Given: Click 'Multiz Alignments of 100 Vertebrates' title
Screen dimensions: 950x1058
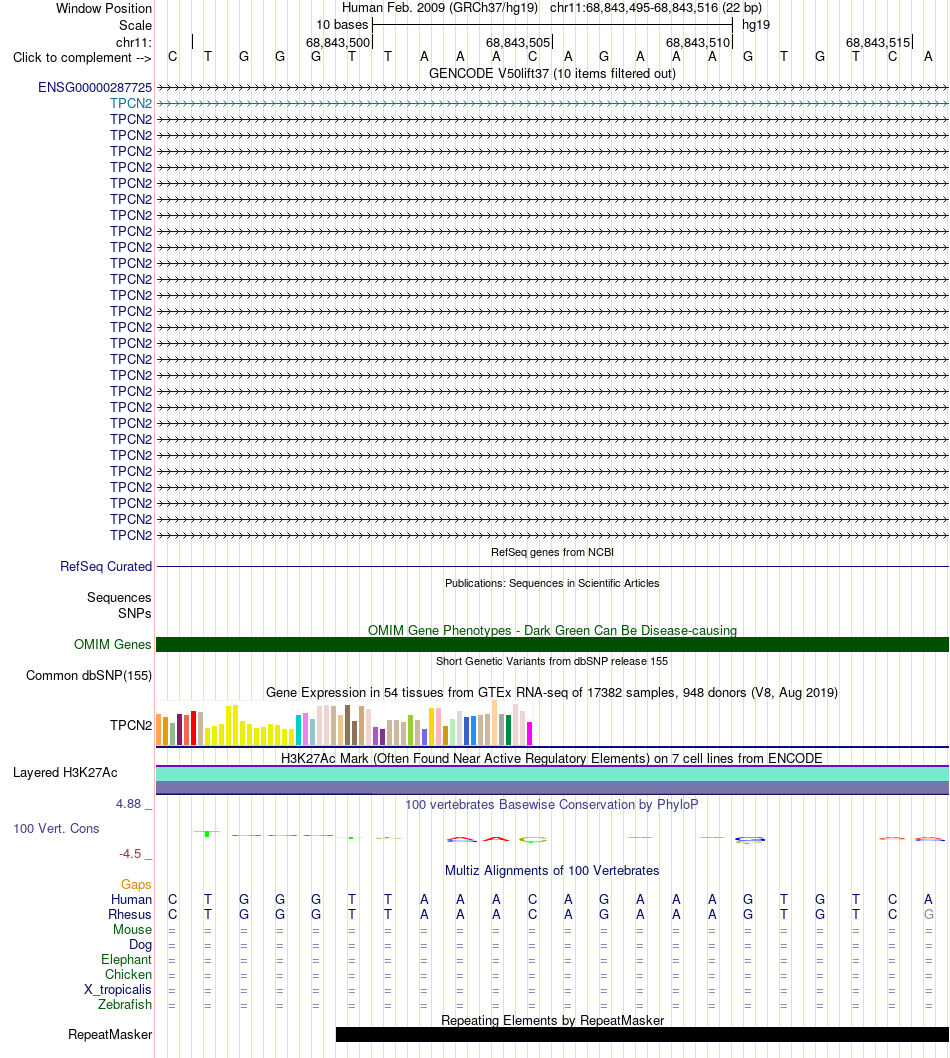Looking at the screenshot, I should [552, 870].
